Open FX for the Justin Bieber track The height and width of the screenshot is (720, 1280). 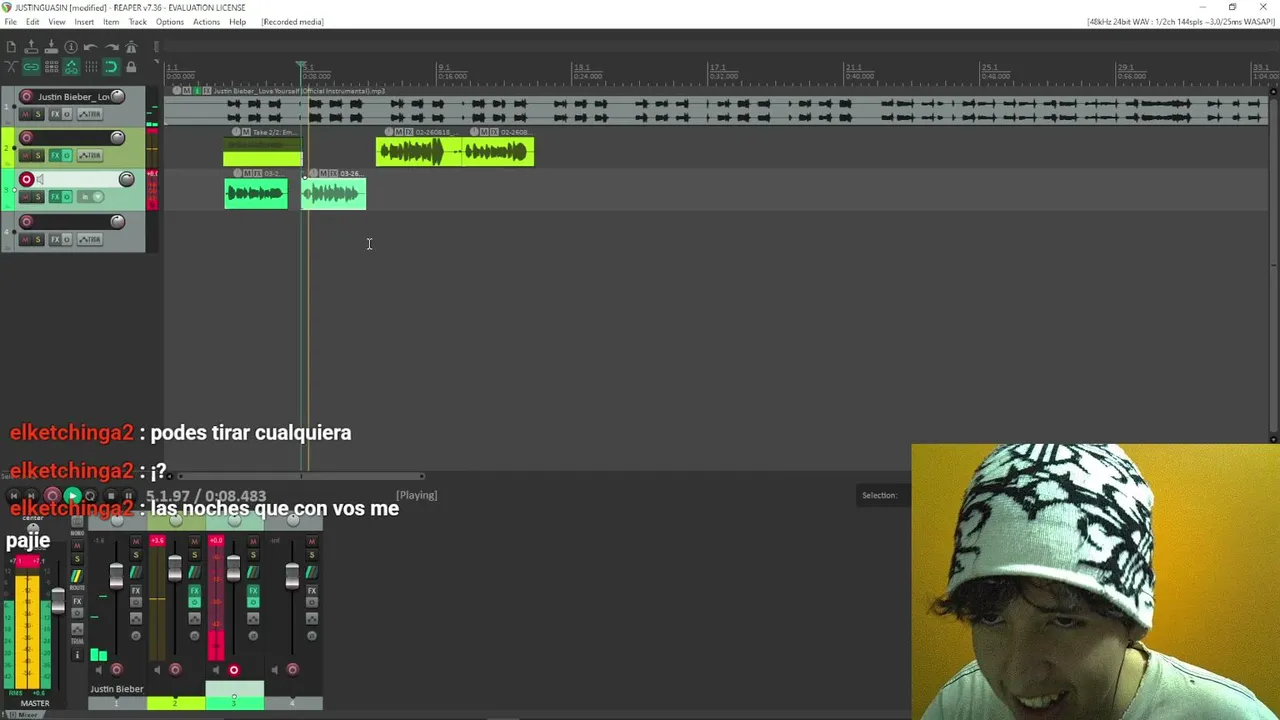coord(55,114)
